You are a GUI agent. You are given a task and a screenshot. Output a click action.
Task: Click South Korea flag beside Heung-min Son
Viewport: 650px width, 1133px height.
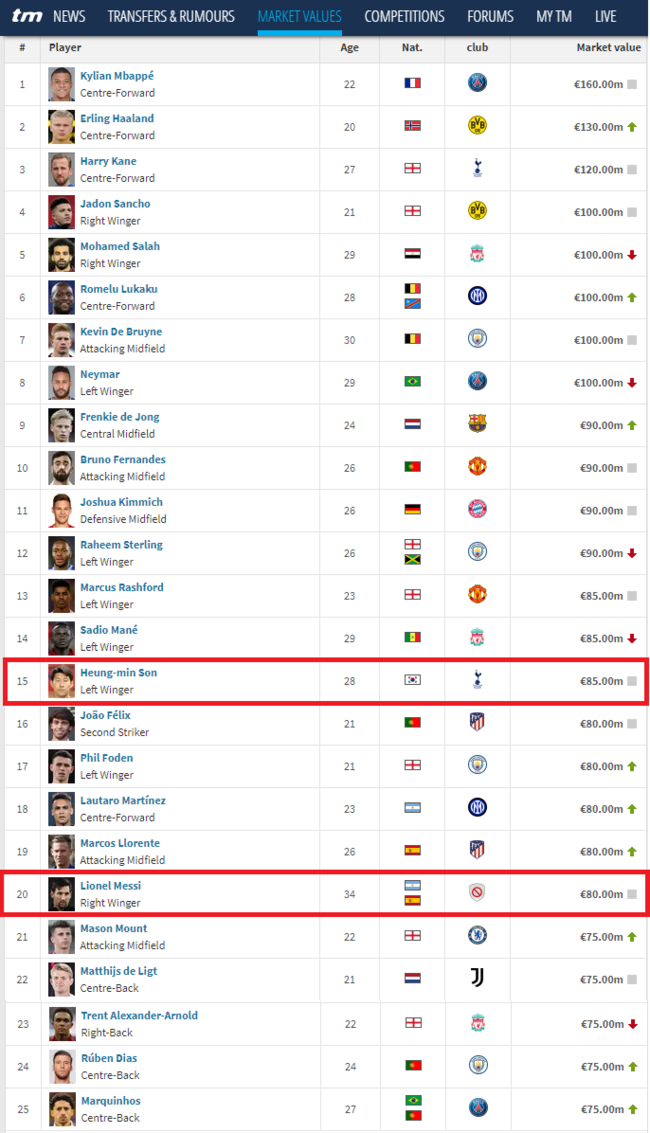coord(412,680)
